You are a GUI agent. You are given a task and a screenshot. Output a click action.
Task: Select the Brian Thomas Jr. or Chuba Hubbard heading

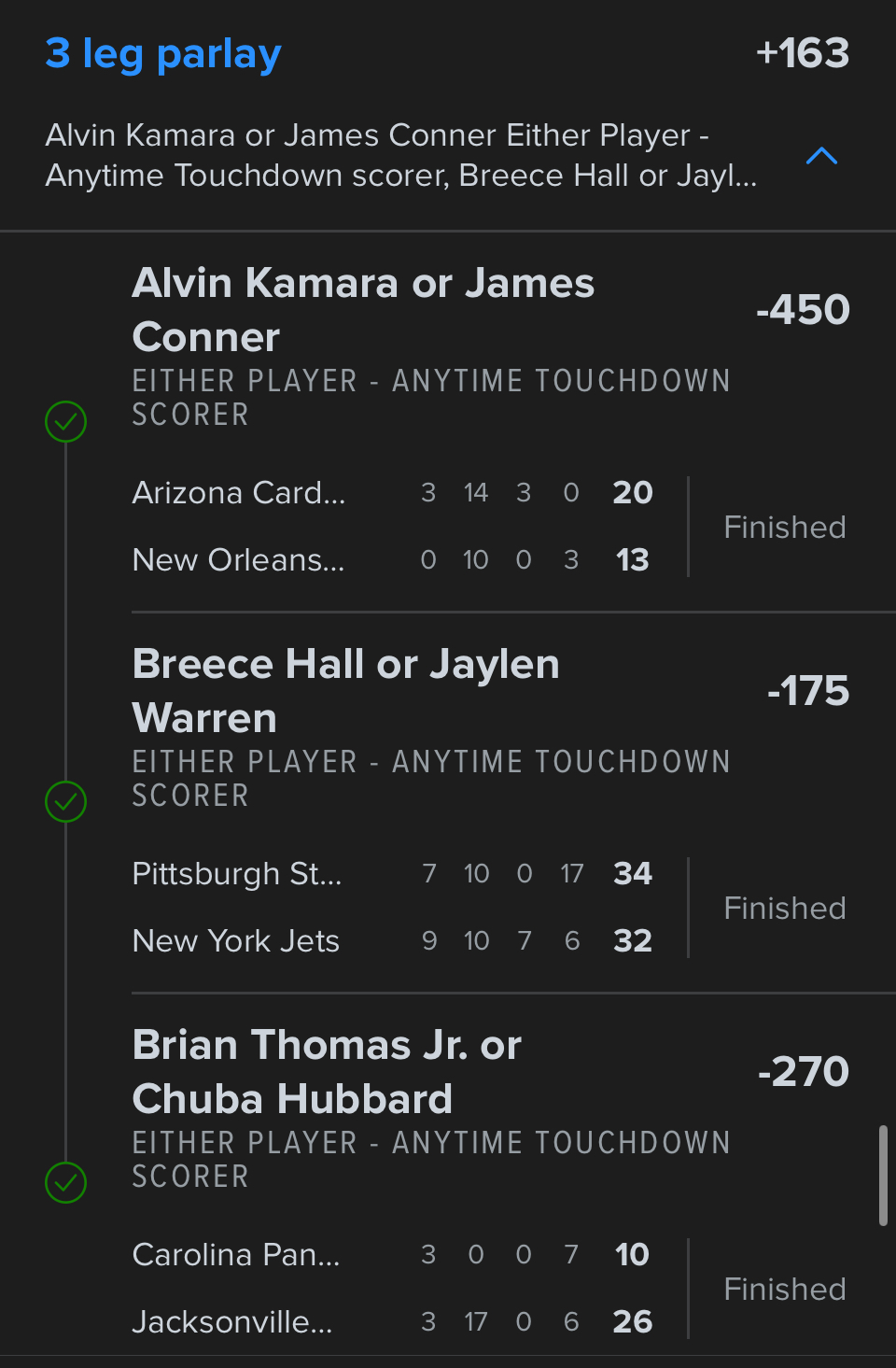point(327,1072)
